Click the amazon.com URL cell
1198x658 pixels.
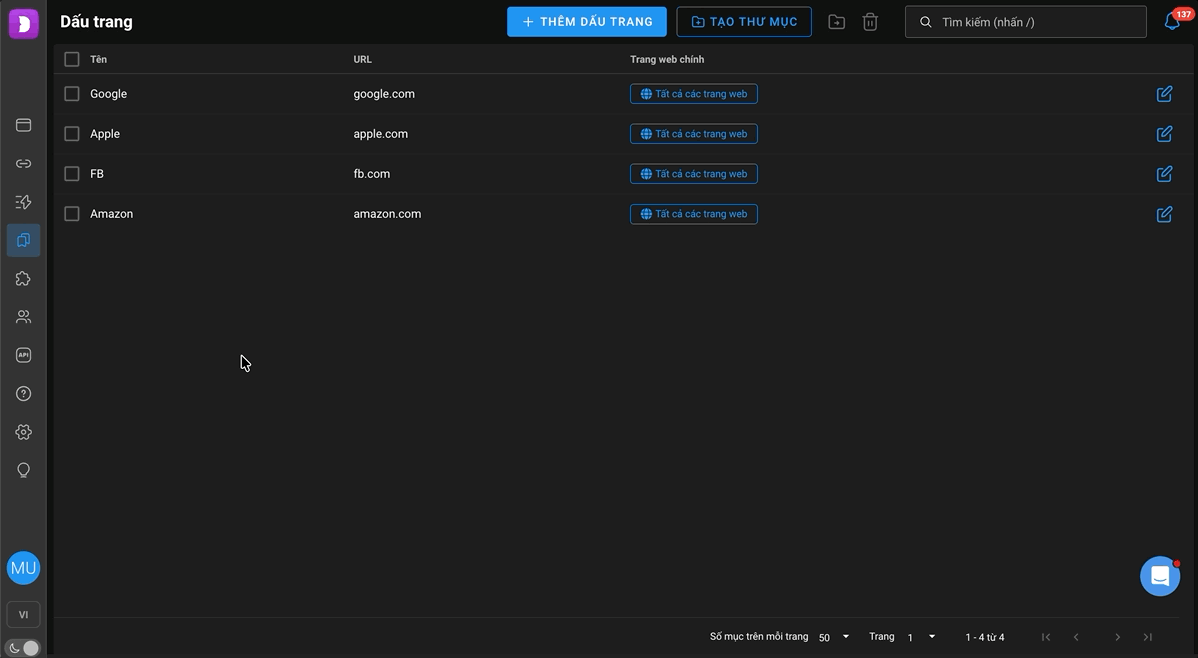(387, 214)
